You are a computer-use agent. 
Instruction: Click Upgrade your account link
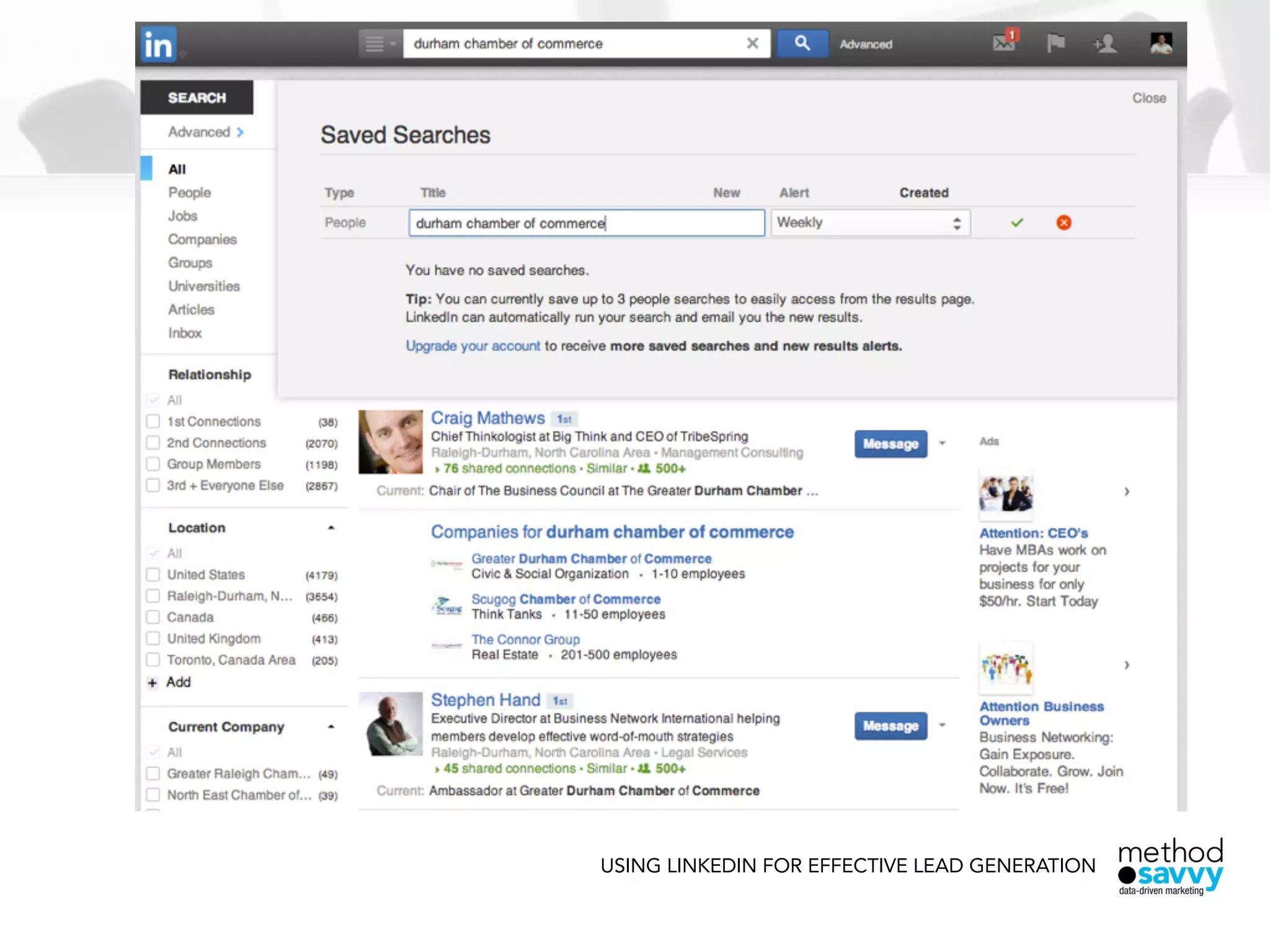473,346
